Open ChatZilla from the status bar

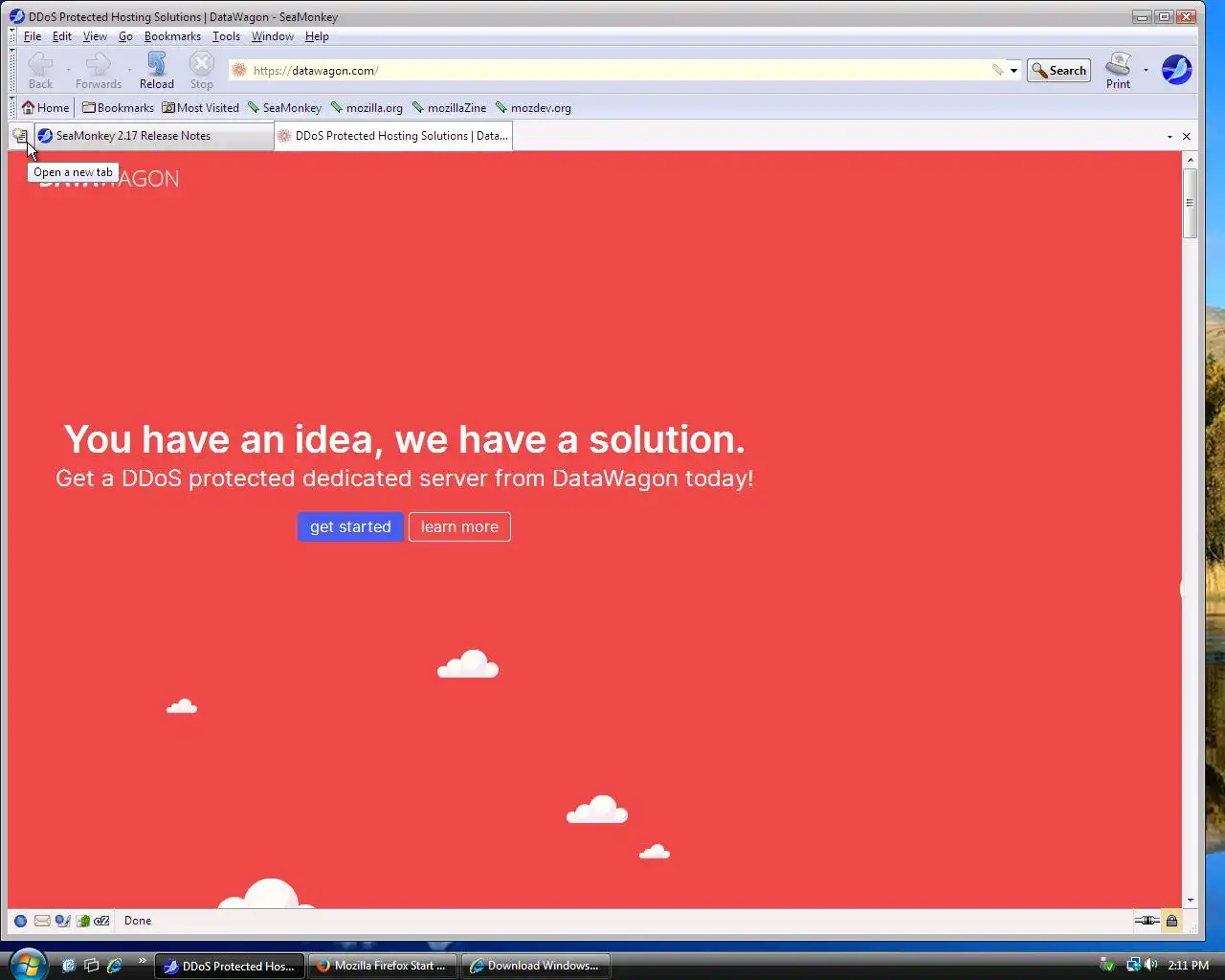click(x=101, y=921)
